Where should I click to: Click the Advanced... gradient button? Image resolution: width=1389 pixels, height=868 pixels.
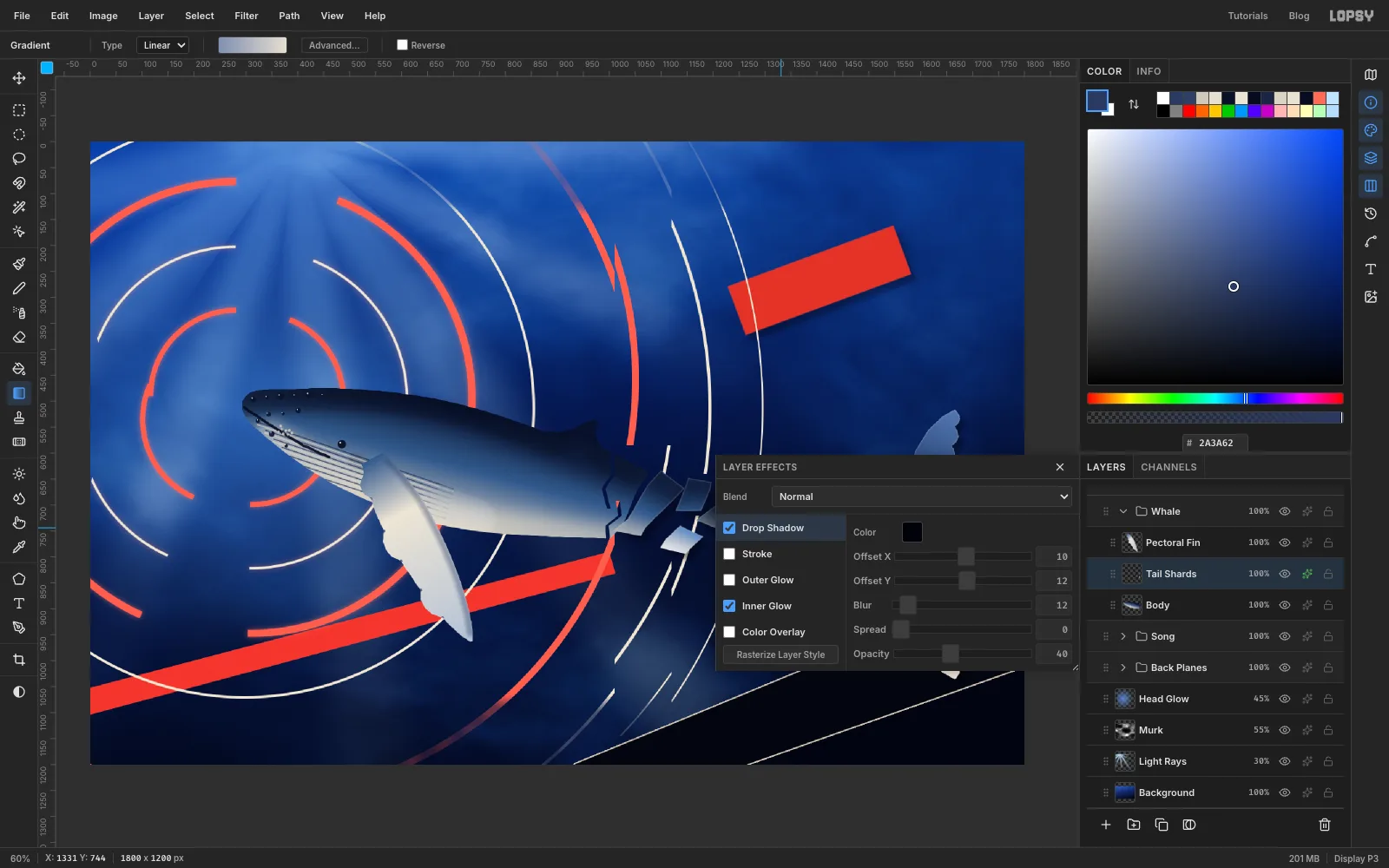click(334, 45)
